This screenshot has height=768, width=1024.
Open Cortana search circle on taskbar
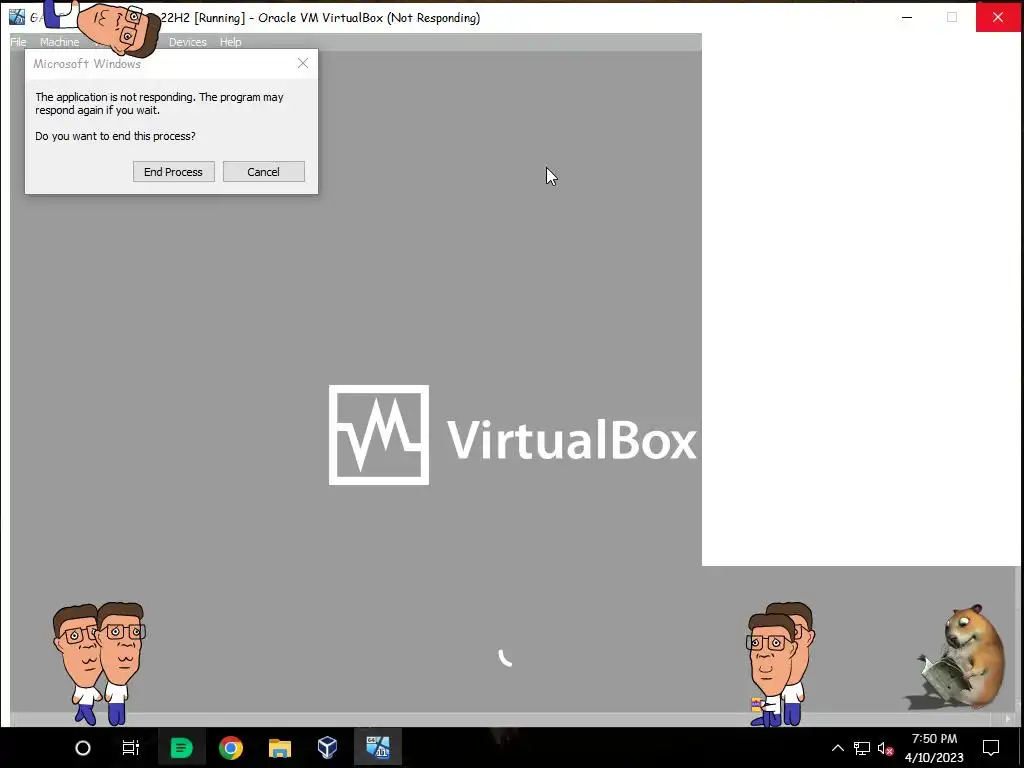(x=83, y=748)
